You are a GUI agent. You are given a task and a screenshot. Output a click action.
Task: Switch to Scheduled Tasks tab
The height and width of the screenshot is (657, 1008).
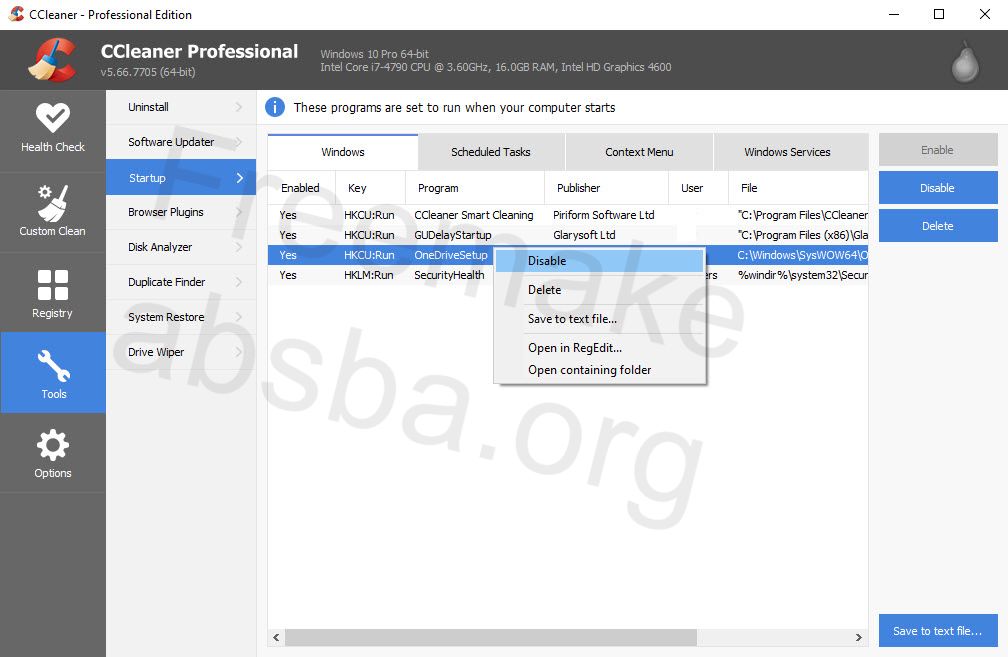[491, 152]
